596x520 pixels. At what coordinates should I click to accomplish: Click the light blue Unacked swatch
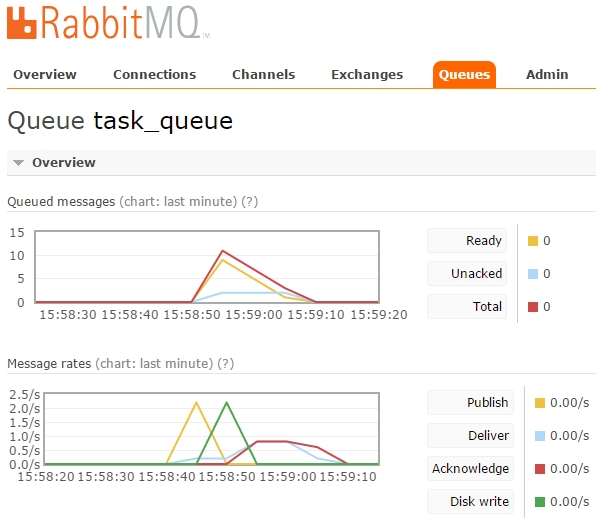[533, 274]
